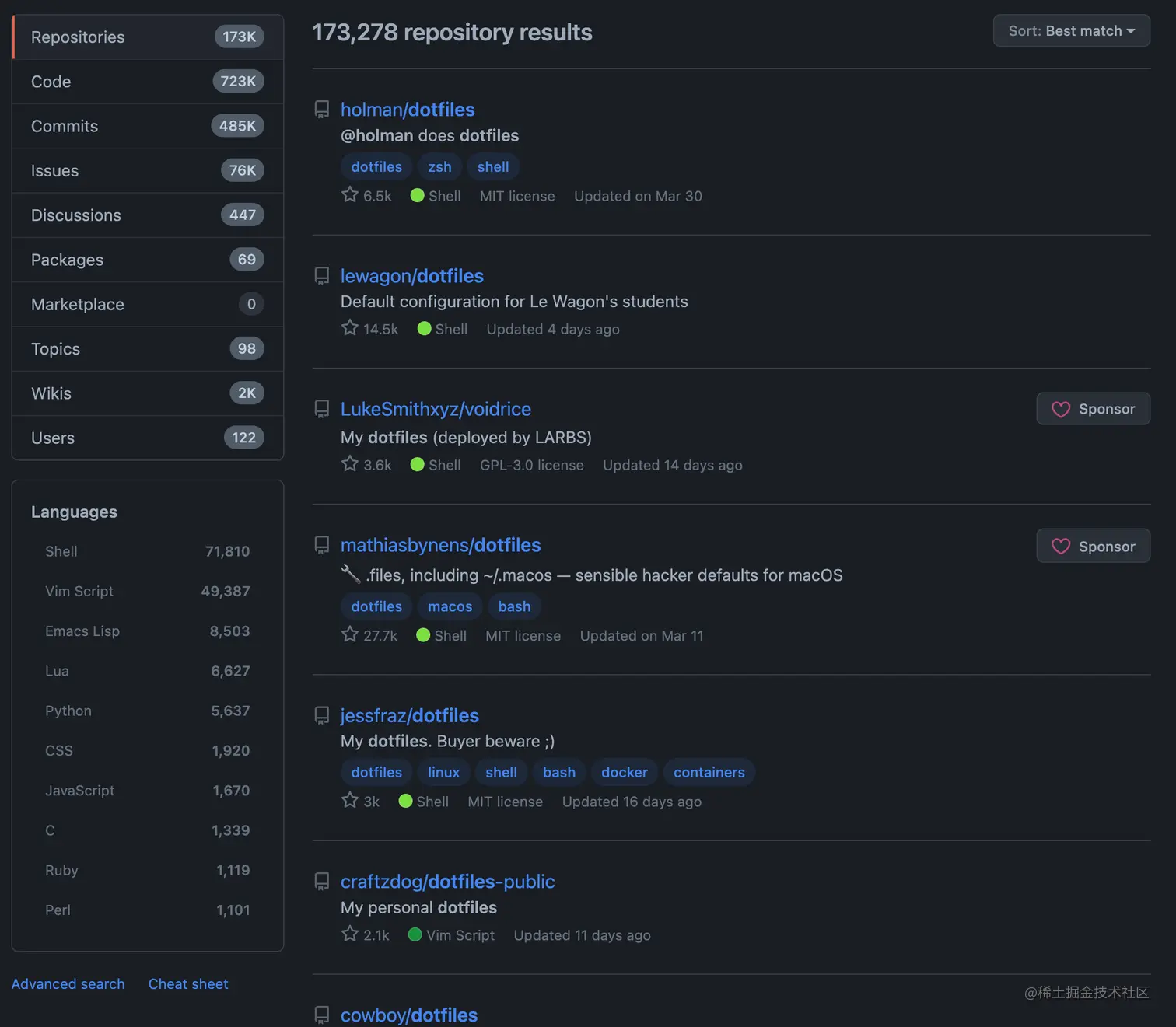This screenshot has height=1027, width=1176.
Task: Click the bash tag on mathiasbynens/dotfiles
Action: pyautogui.click(x=514, y=606)
